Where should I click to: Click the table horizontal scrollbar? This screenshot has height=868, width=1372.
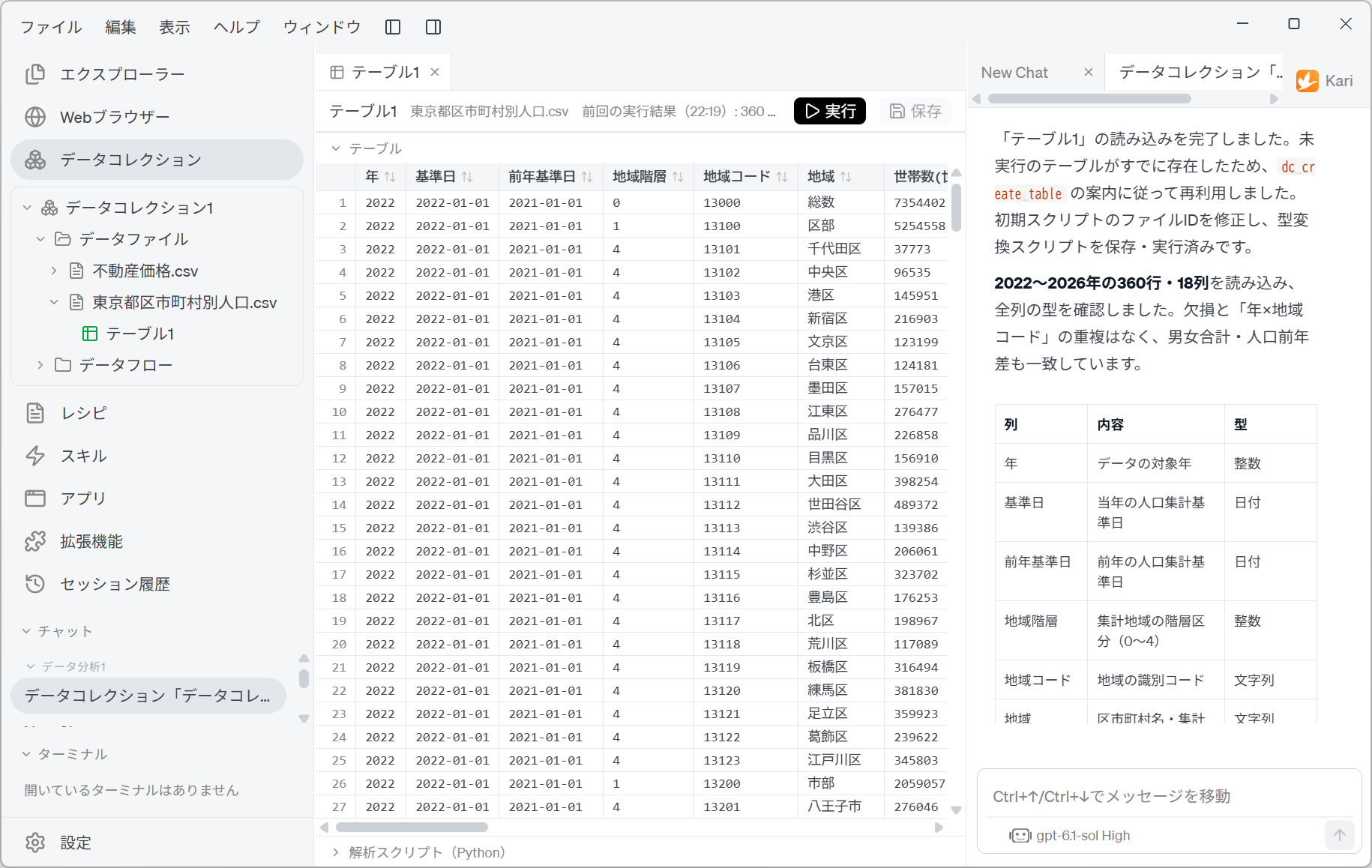tap(412, 828)
